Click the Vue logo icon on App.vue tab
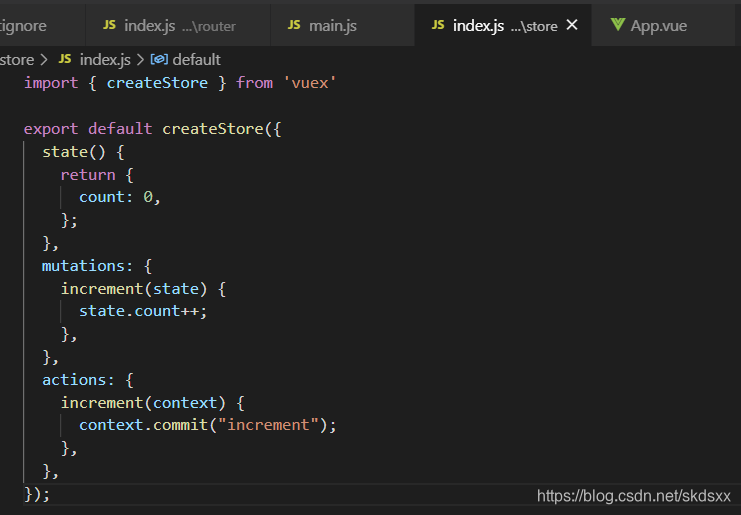 [x=618, y=25]
